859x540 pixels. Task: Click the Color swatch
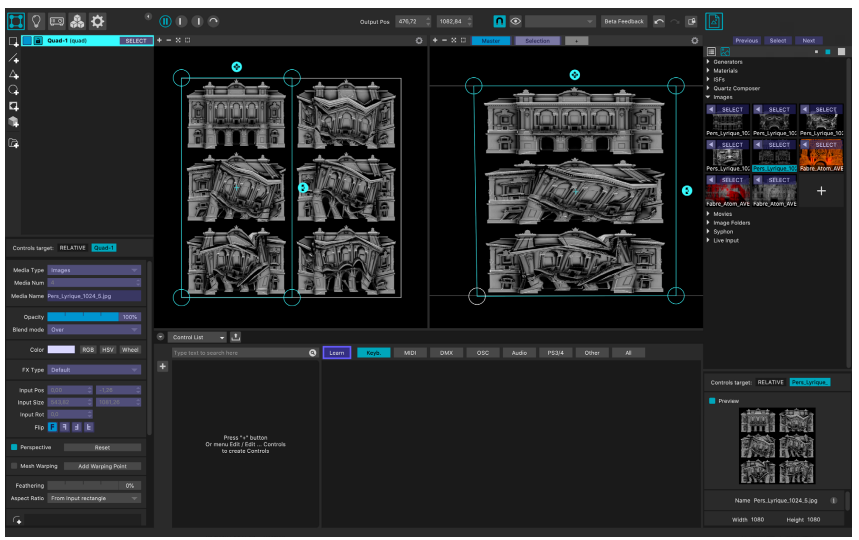[x=61, y=349]
